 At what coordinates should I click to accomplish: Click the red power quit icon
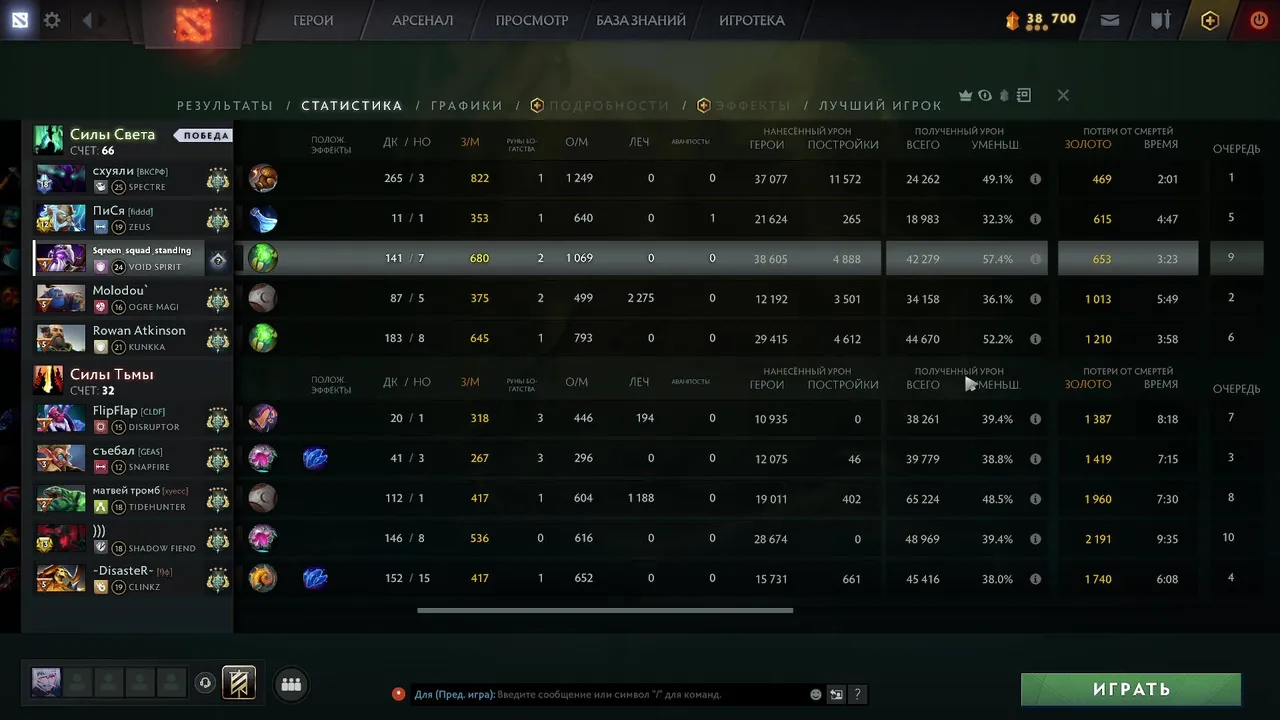(x=1259, y=20)
